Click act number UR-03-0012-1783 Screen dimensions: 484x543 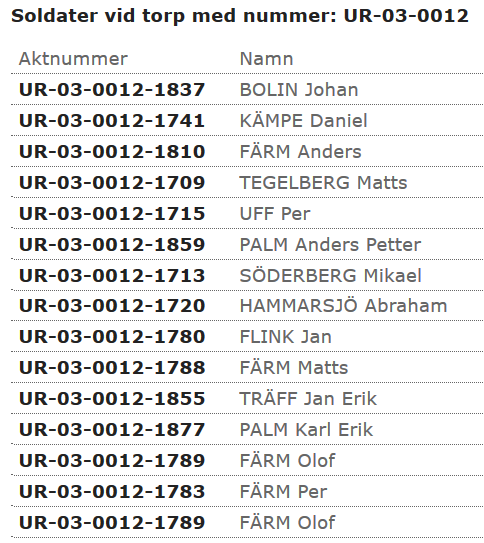[112, 491]
